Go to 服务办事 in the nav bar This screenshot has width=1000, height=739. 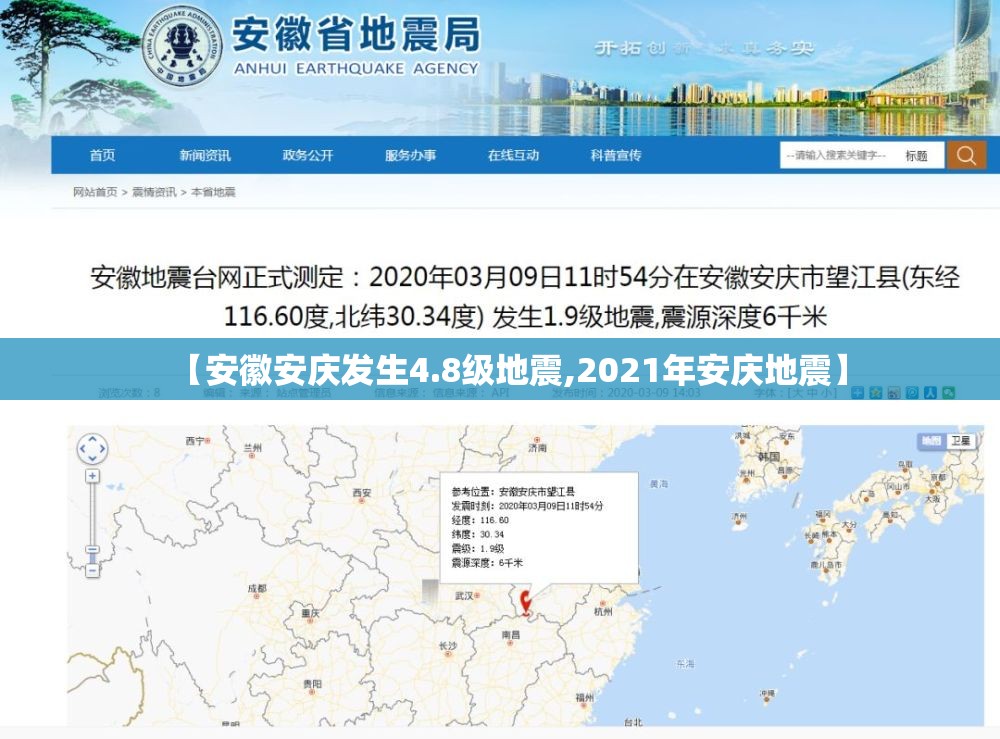[410, 155]
